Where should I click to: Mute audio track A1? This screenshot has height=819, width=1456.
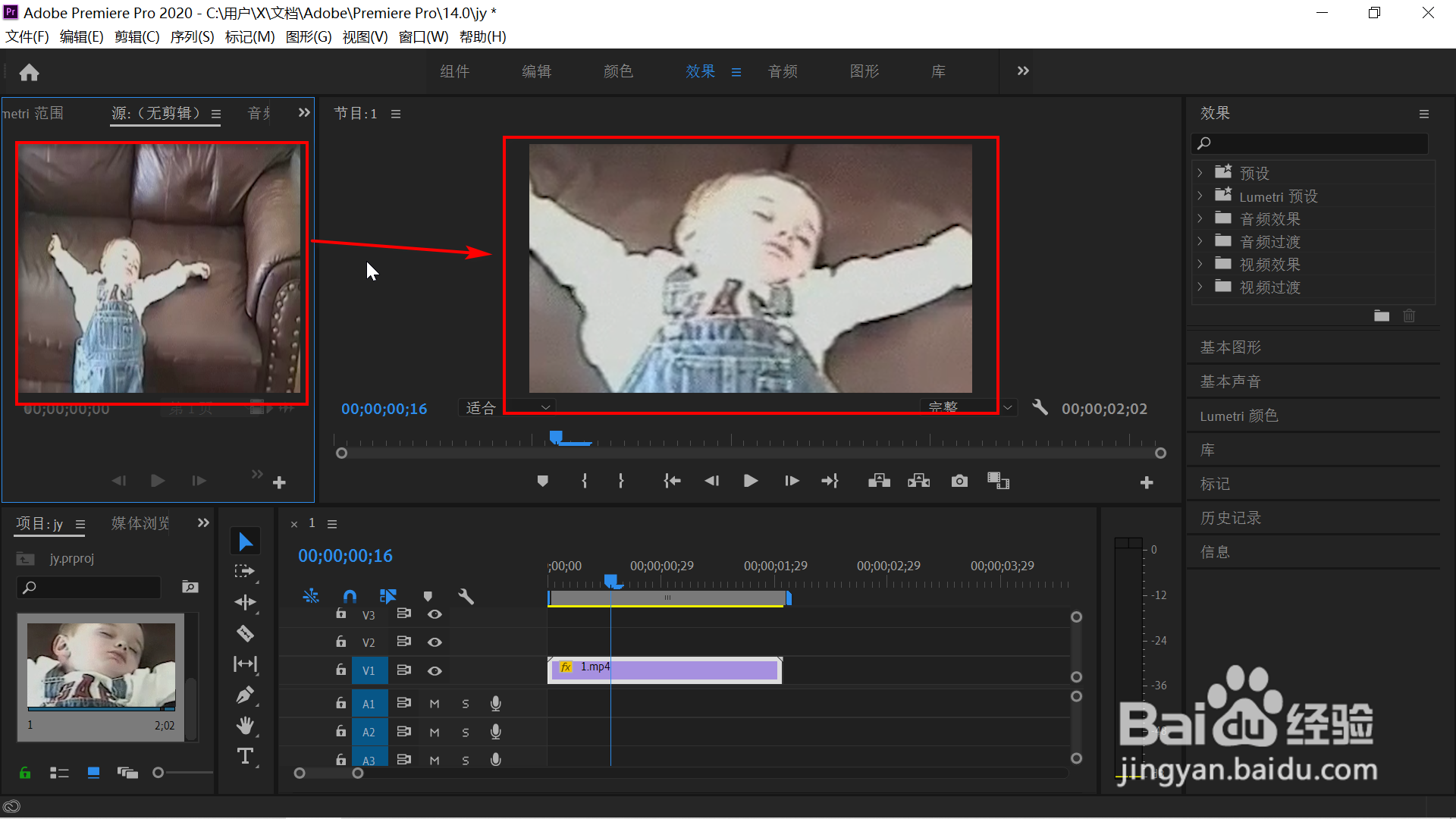[435, 704]
